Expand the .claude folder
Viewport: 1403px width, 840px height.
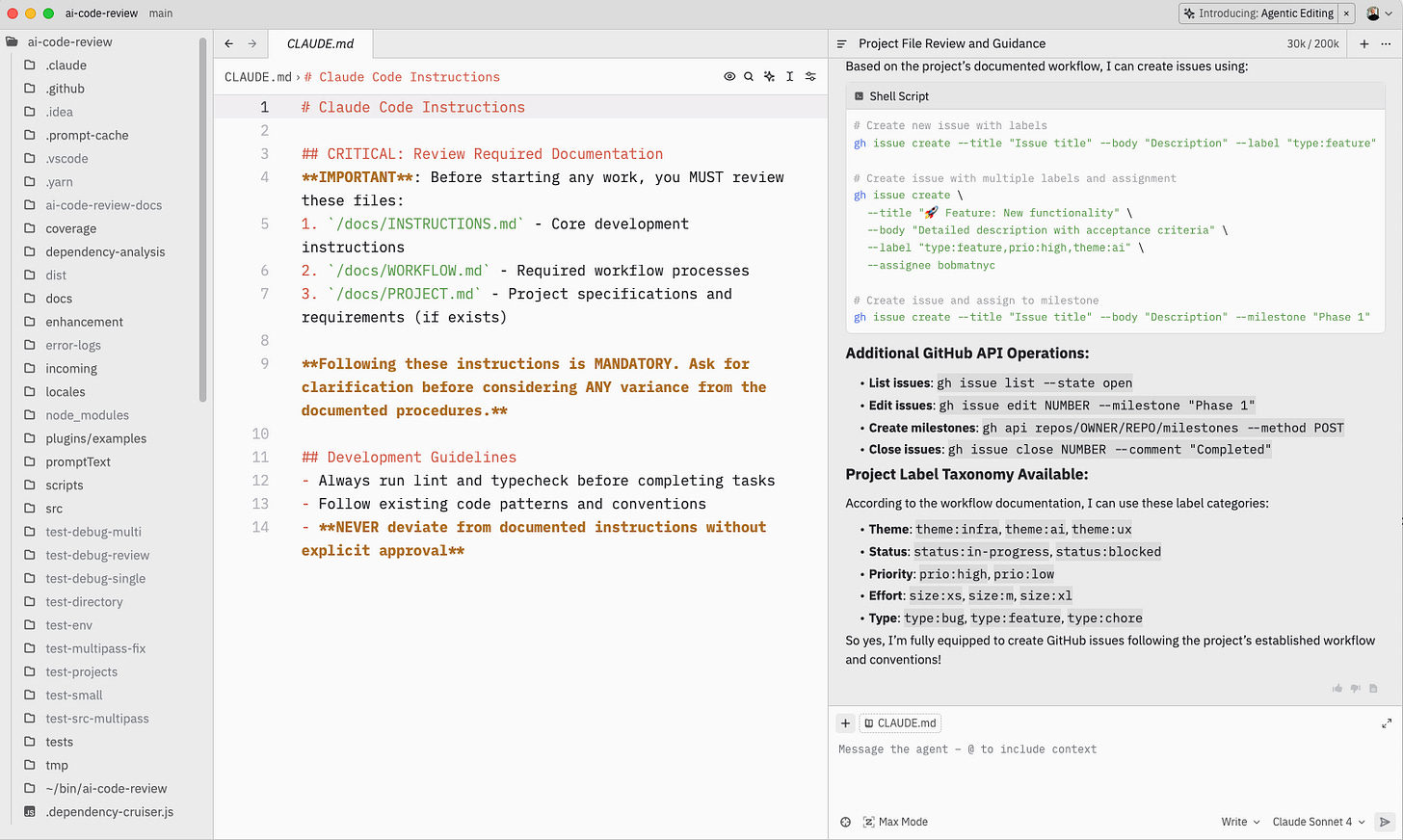66,65
